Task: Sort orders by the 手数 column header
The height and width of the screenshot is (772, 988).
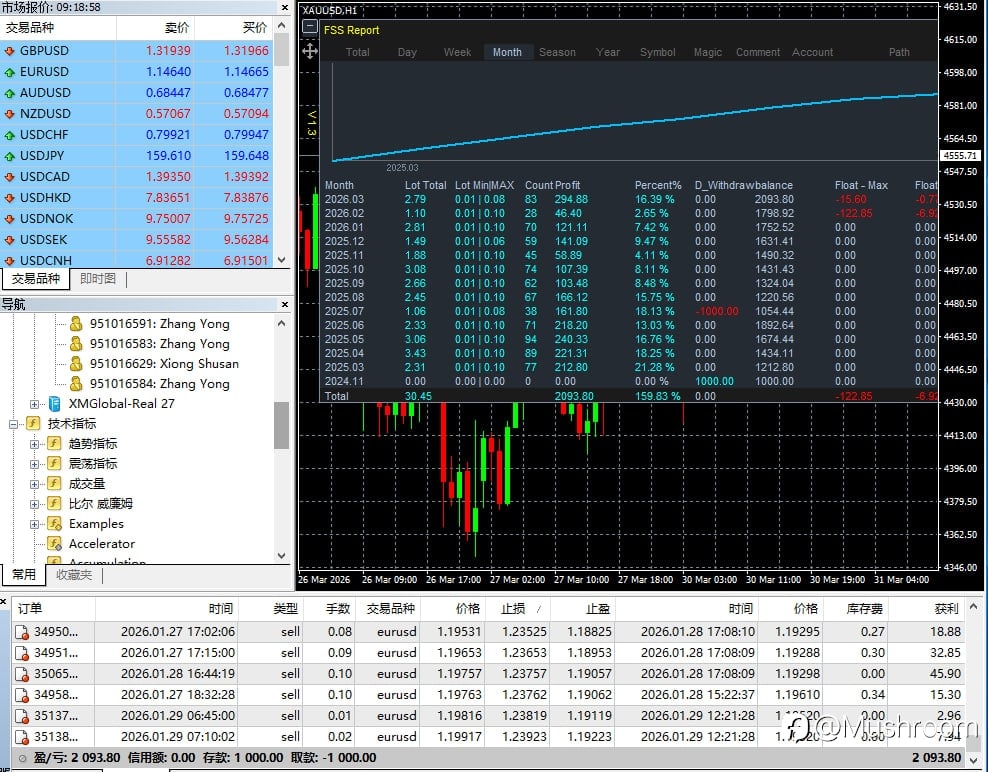Action: point(331,609)
